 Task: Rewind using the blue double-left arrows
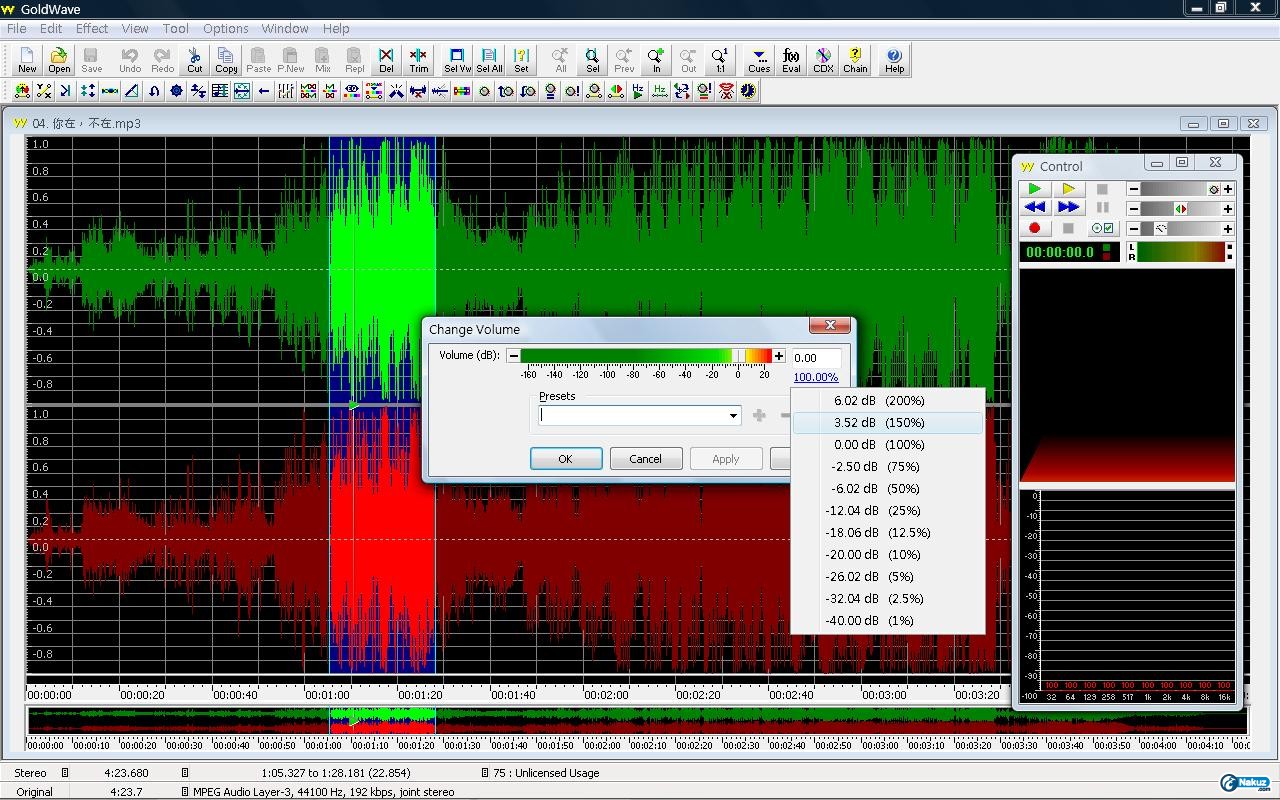point(1035,207)
